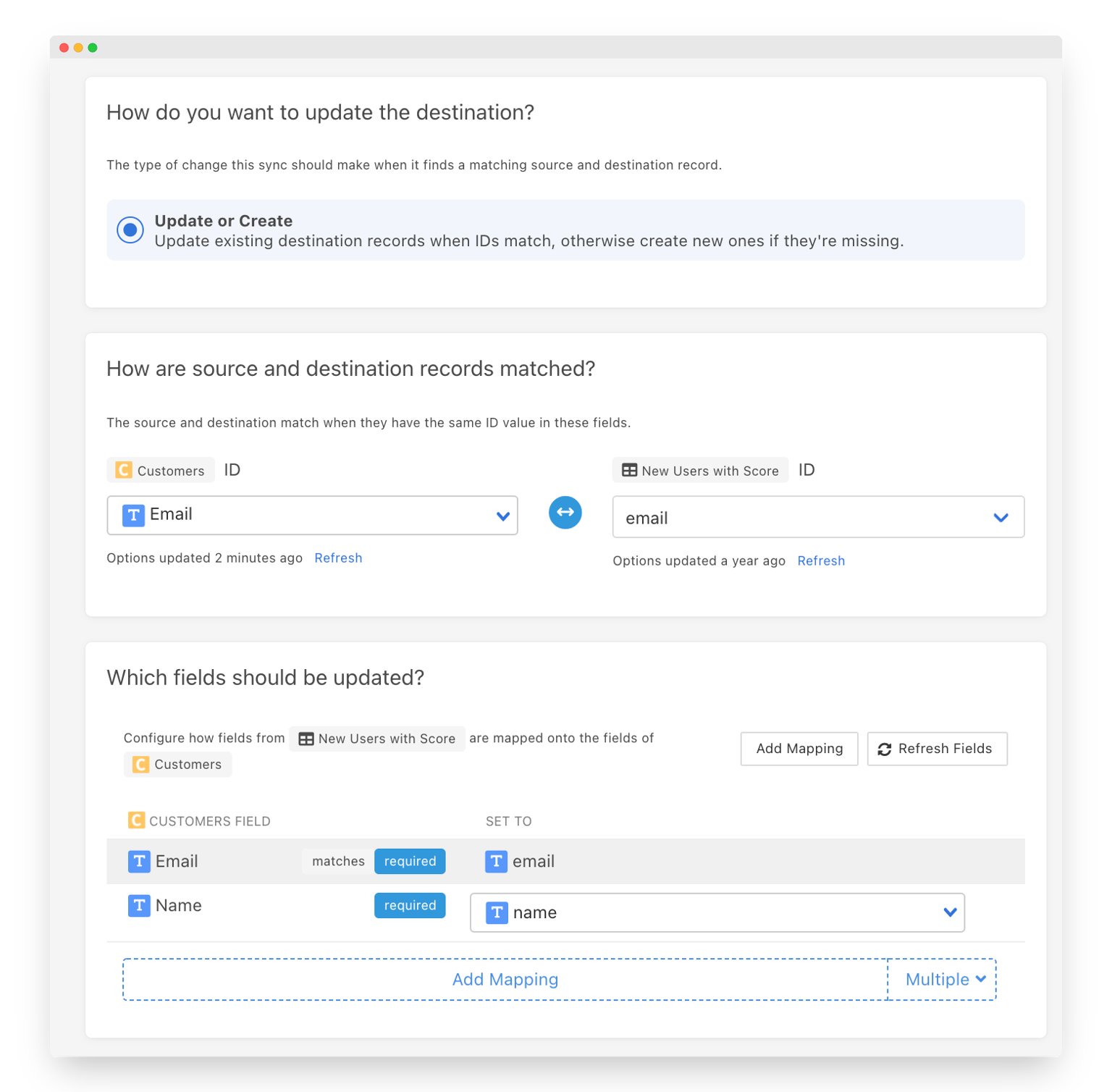Click Refresh link under Customers ID options

pos(338,558)
